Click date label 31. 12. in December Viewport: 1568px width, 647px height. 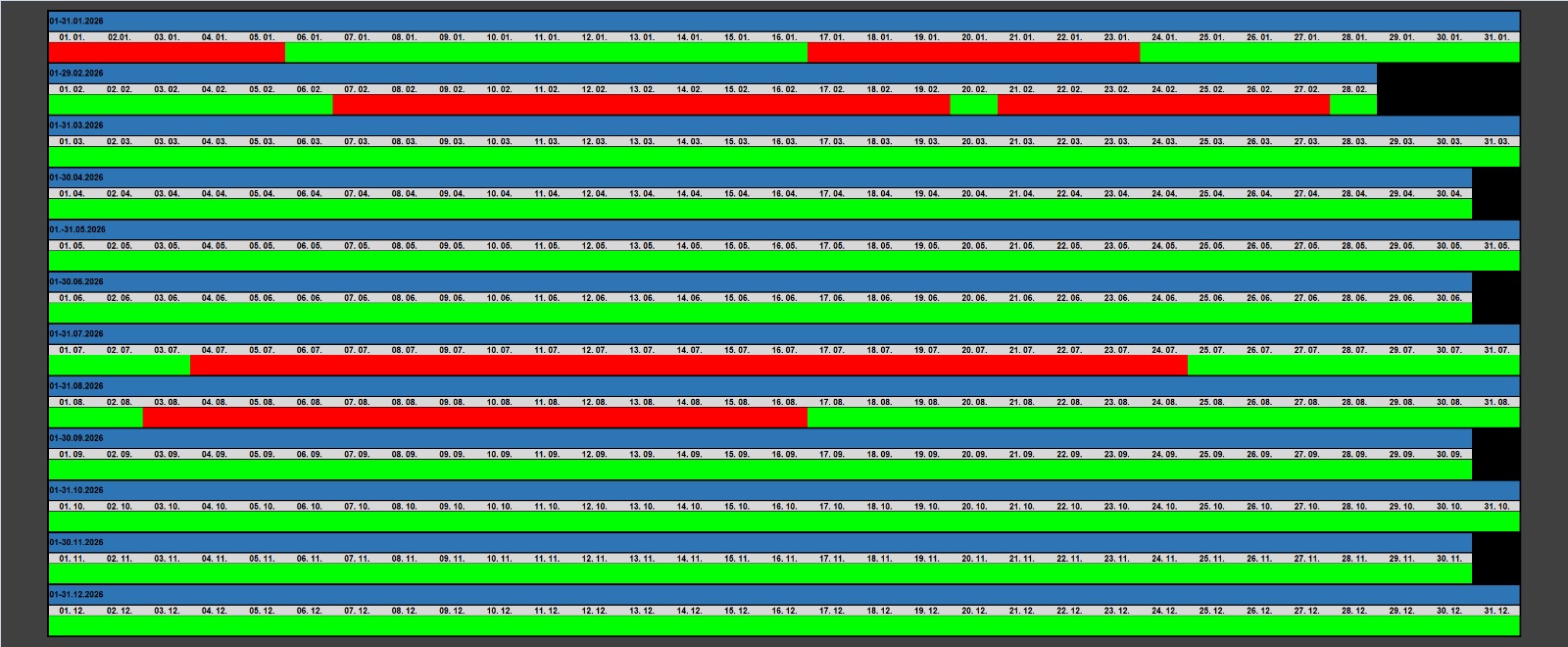[x=1496, y=611]
